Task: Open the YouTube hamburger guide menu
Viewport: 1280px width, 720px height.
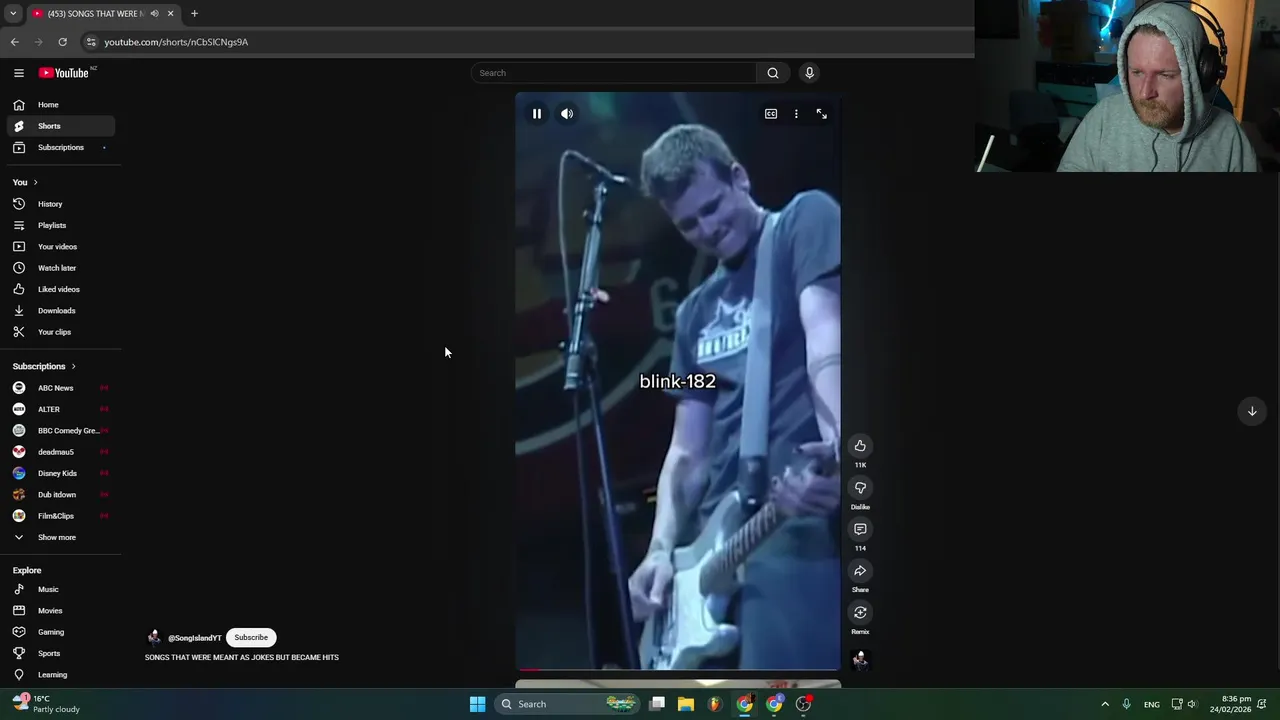Action: [19, 73]
